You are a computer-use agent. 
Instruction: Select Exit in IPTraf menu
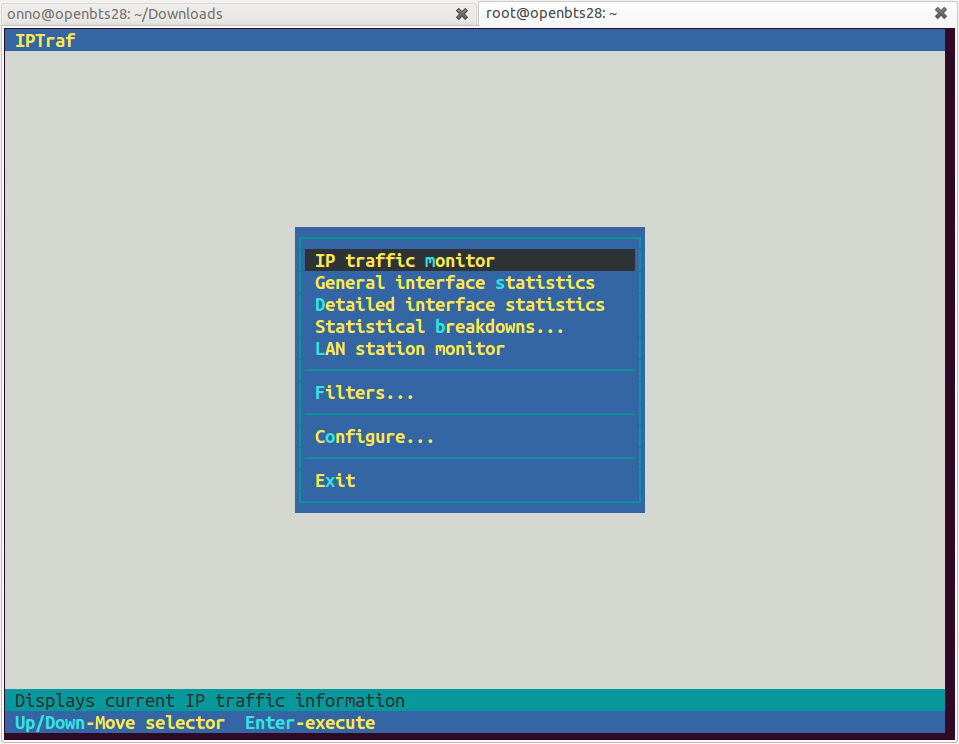pos(470,481)
